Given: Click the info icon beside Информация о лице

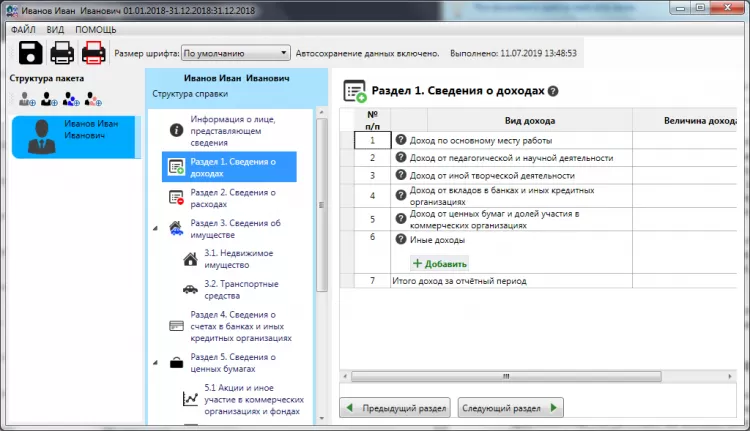Looking at the screenshot, I should 176,130.
